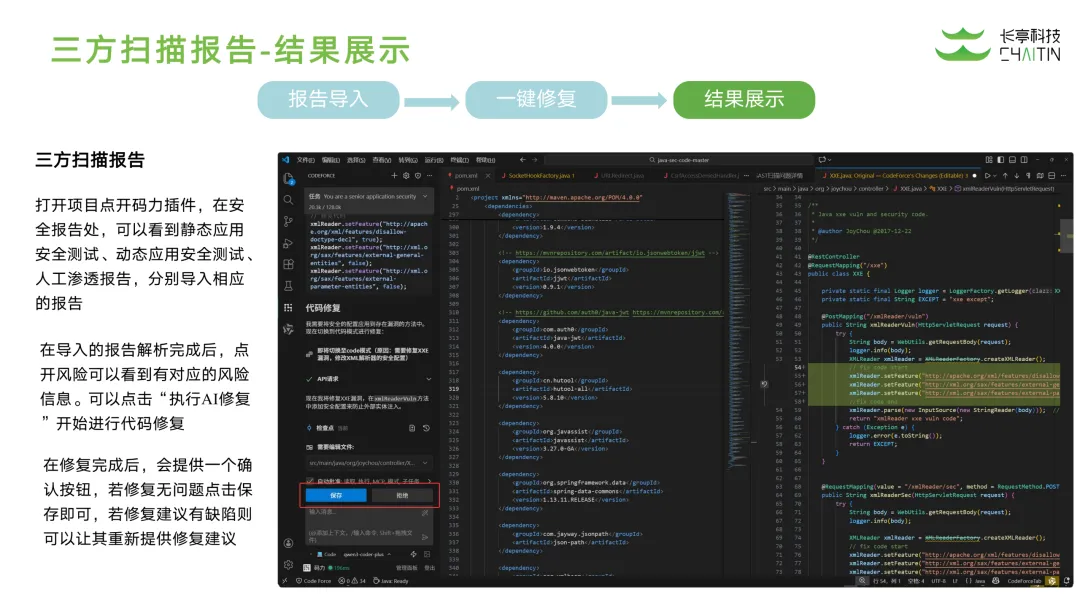Viewport: 1080px width, 608px height.
Task: Open the run button dropdown arrow in editor toolbar
Action: point(995,176)
